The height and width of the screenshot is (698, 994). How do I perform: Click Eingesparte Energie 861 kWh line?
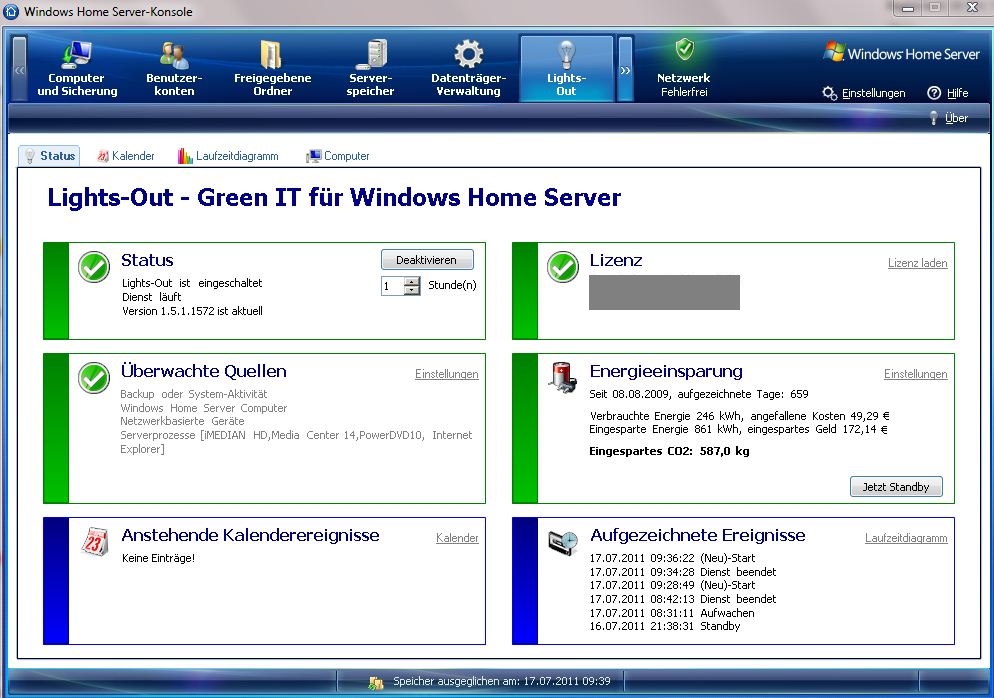pyautogui.click(x=739, y=429)
